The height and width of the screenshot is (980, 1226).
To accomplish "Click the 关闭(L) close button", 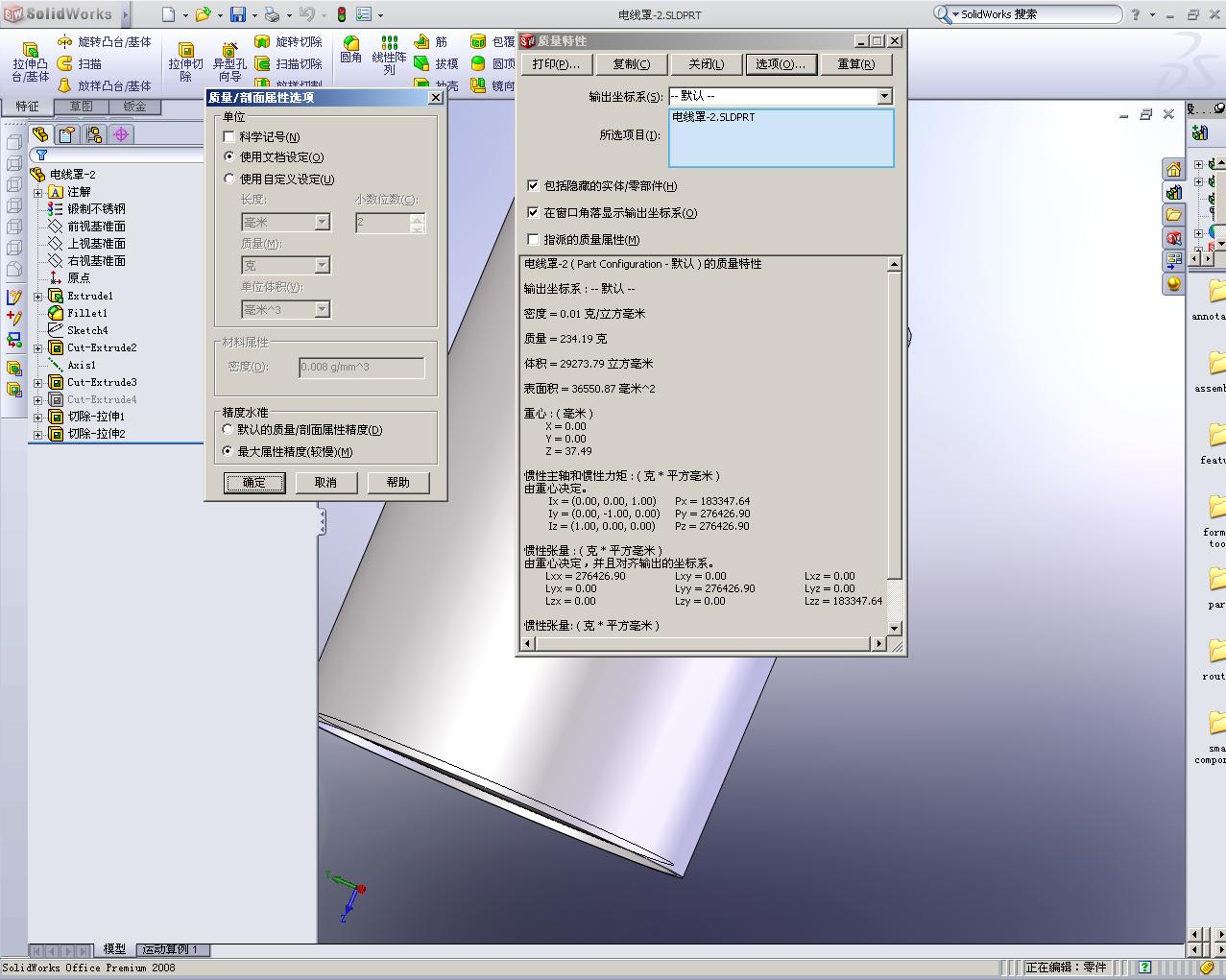I will coord(706,64).
